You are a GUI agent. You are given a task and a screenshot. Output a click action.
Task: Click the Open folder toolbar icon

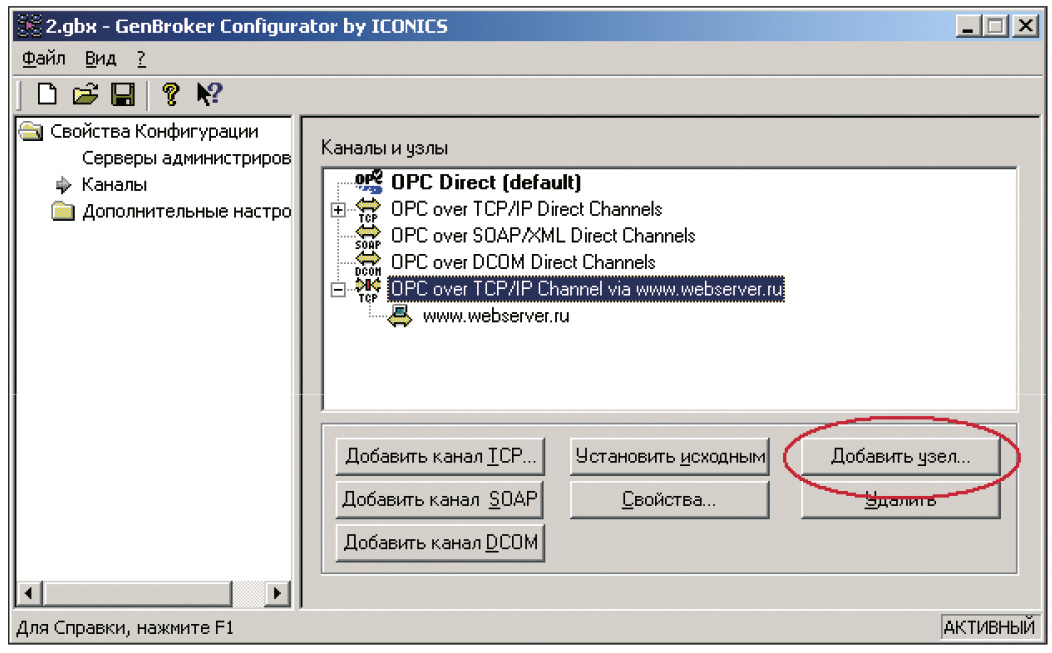click(85, 94)
